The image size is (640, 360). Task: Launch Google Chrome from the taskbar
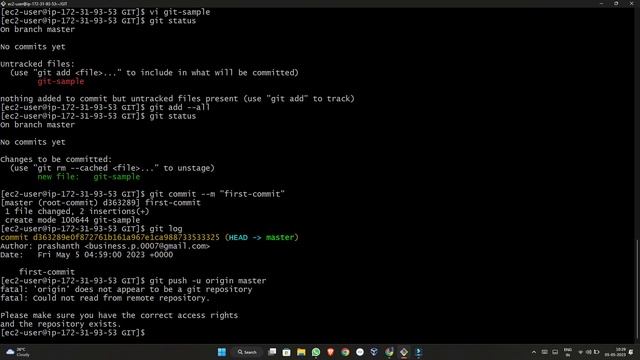pyautogui.click(x=345, y=352)
